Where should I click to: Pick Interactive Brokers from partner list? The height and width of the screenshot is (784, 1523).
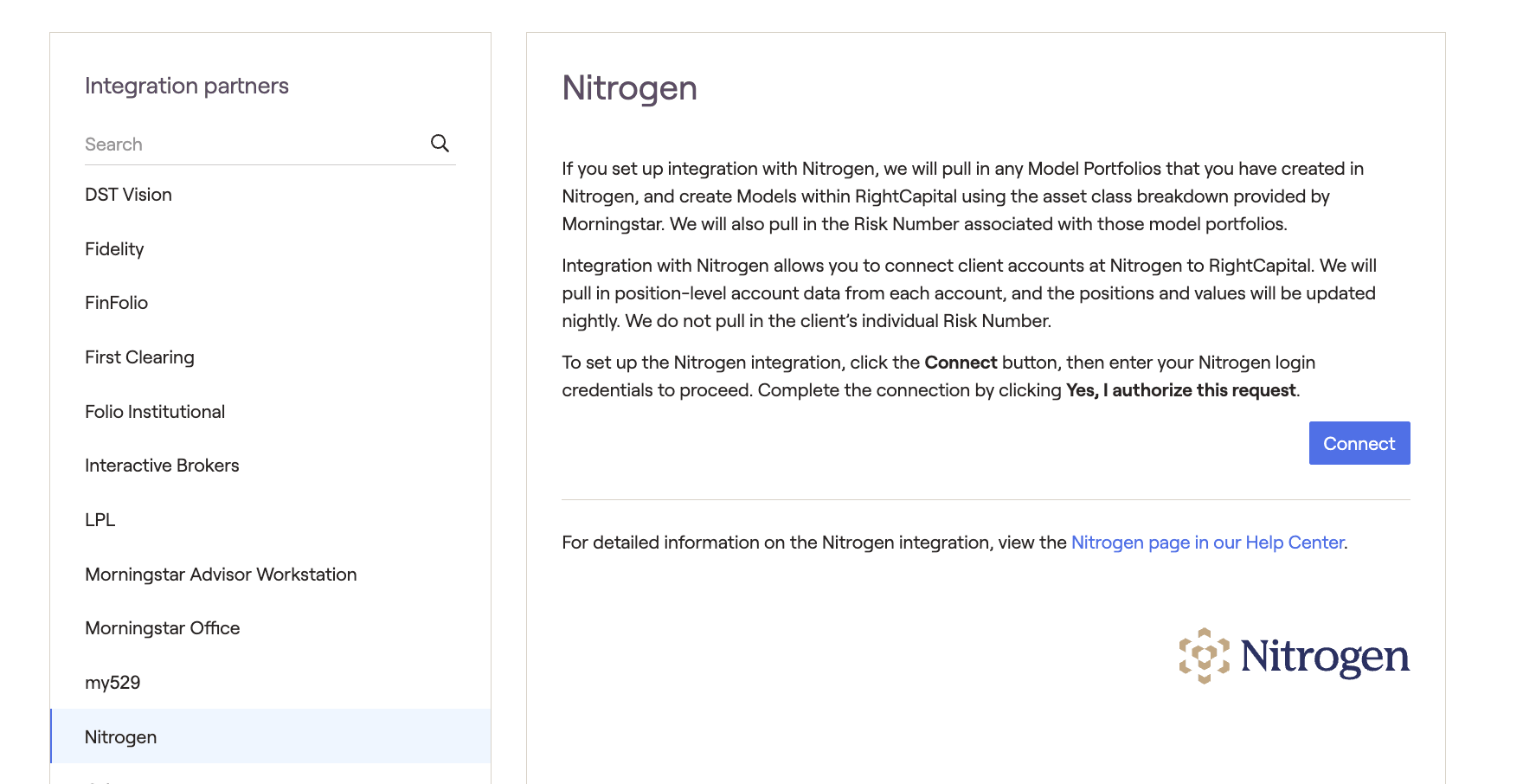point(162,466)
